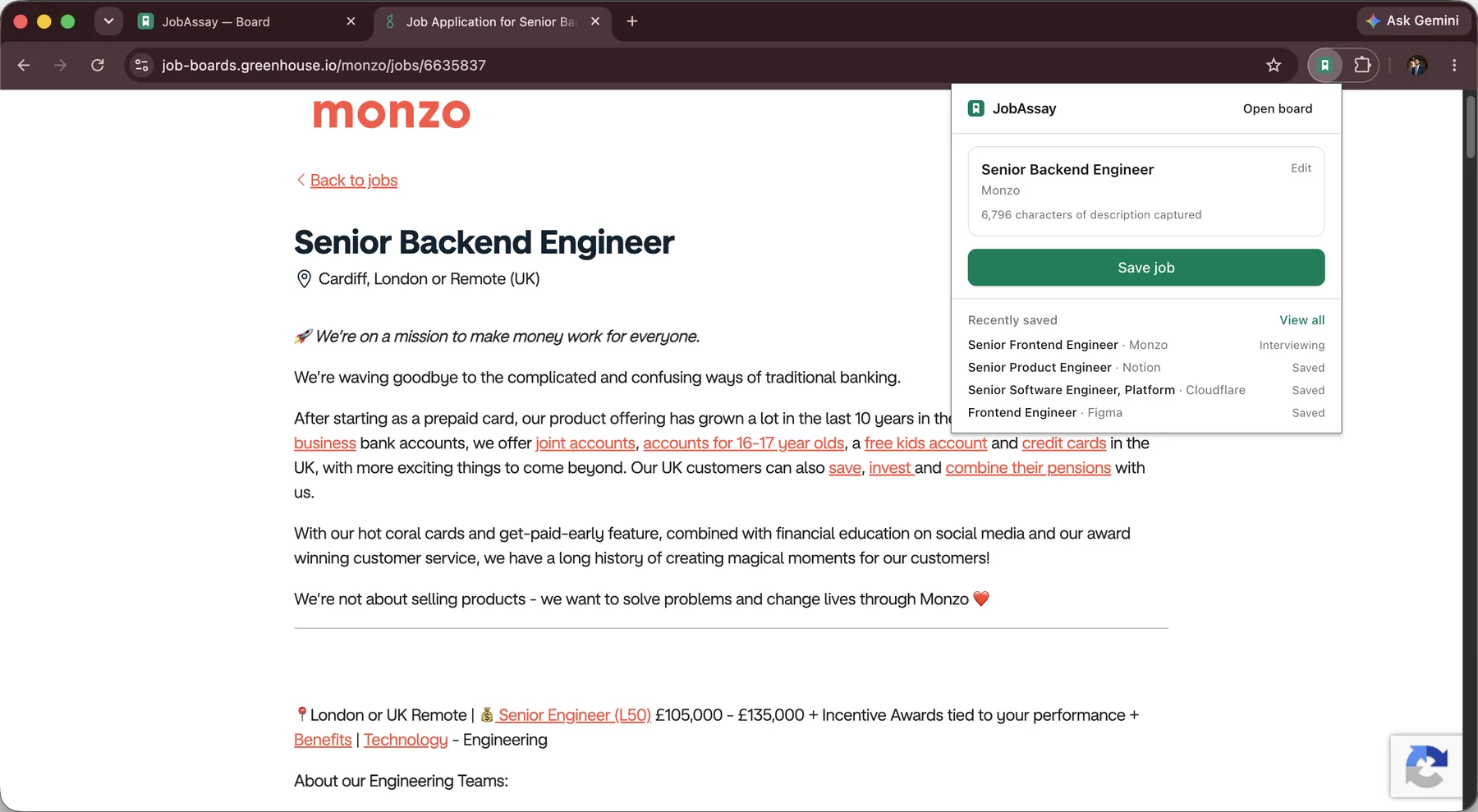1478x812 pixels.
Task: Open the Technology link
Action: tap(406, 740)
